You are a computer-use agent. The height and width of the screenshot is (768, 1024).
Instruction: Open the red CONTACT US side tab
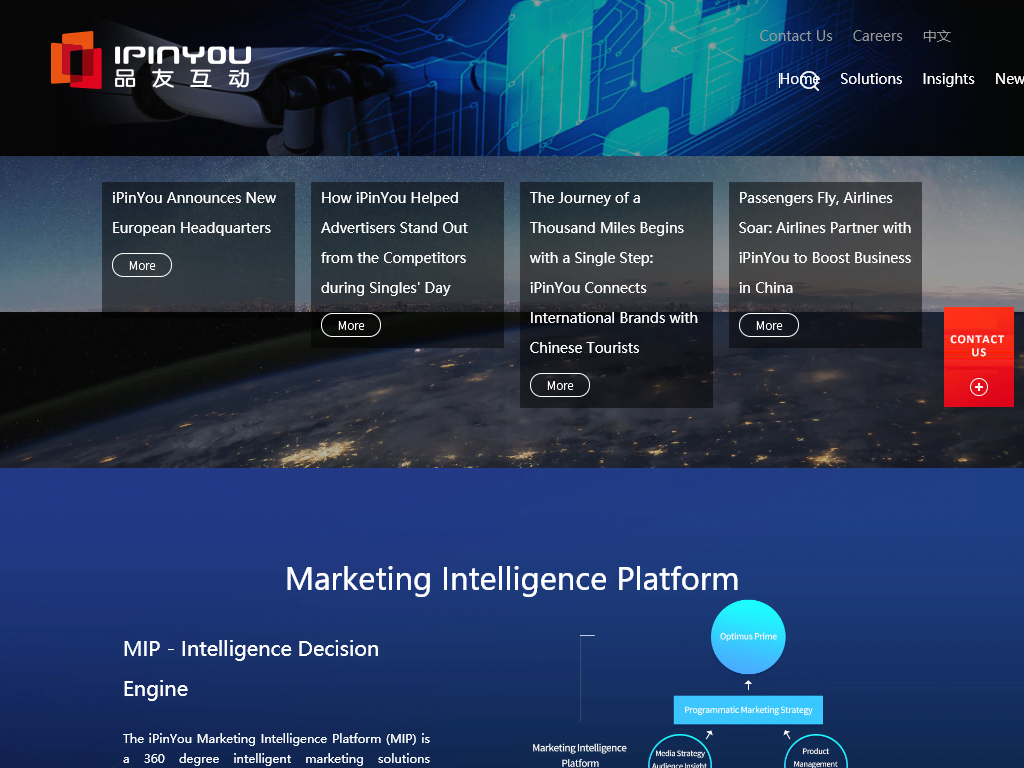point(978,345)
